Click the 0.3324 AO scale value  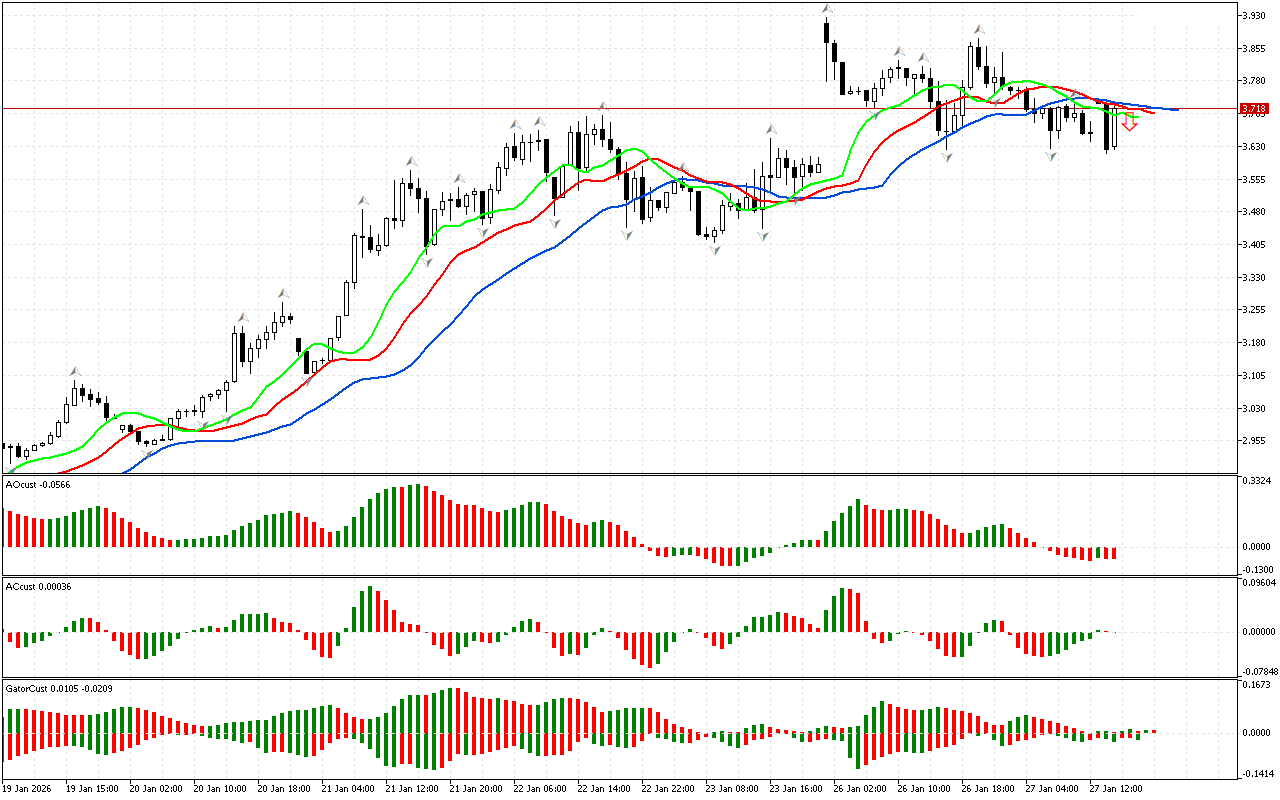point(1256,482)
